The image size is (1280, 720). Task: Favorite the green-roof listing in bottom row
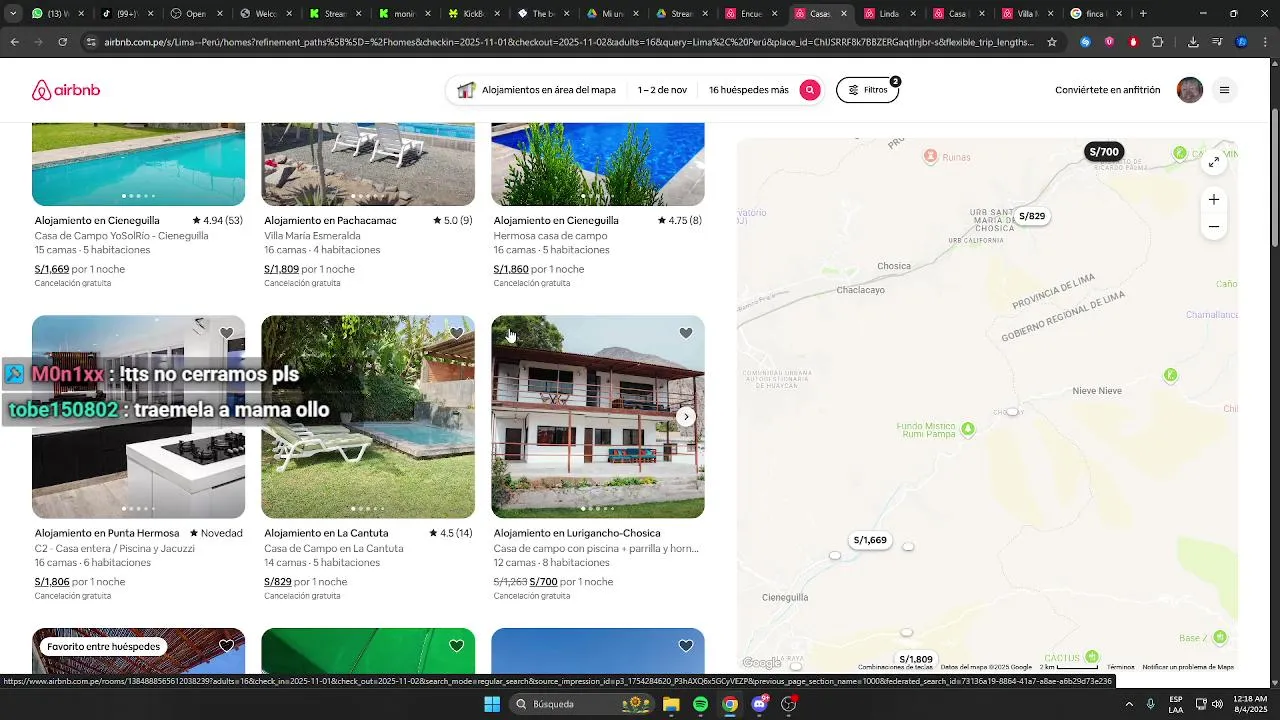click(x=456, y=646)
